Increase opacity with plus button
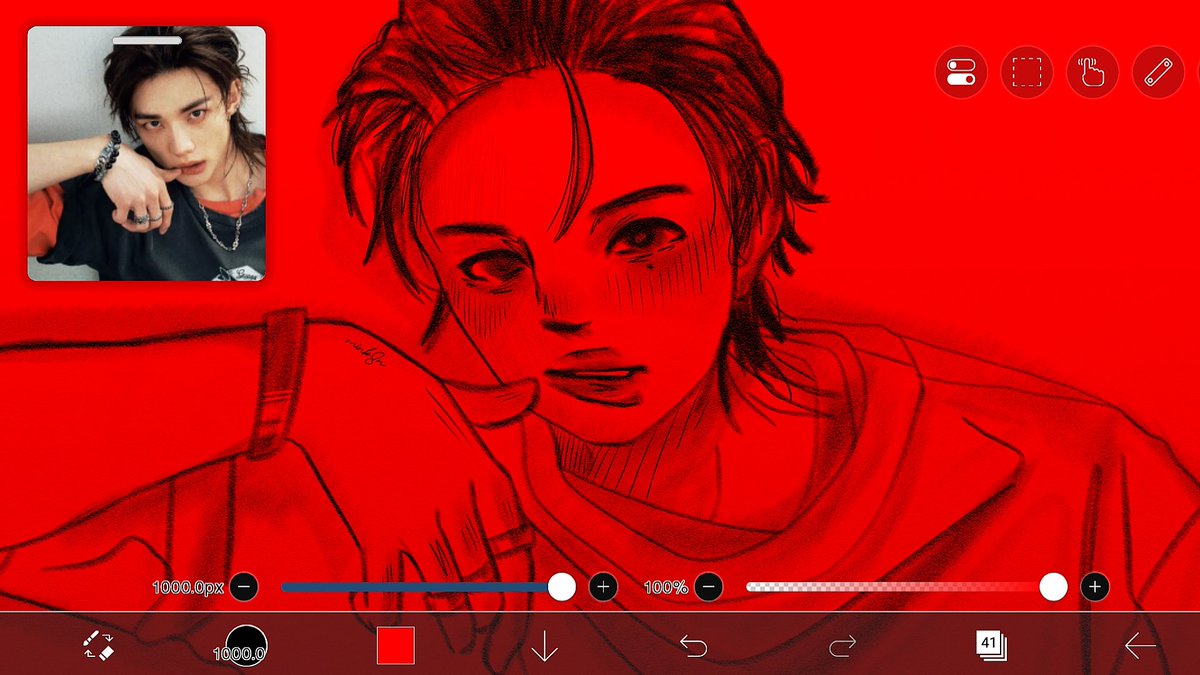Screen dimensions: 1200x675 click(x=1095, y=587)
